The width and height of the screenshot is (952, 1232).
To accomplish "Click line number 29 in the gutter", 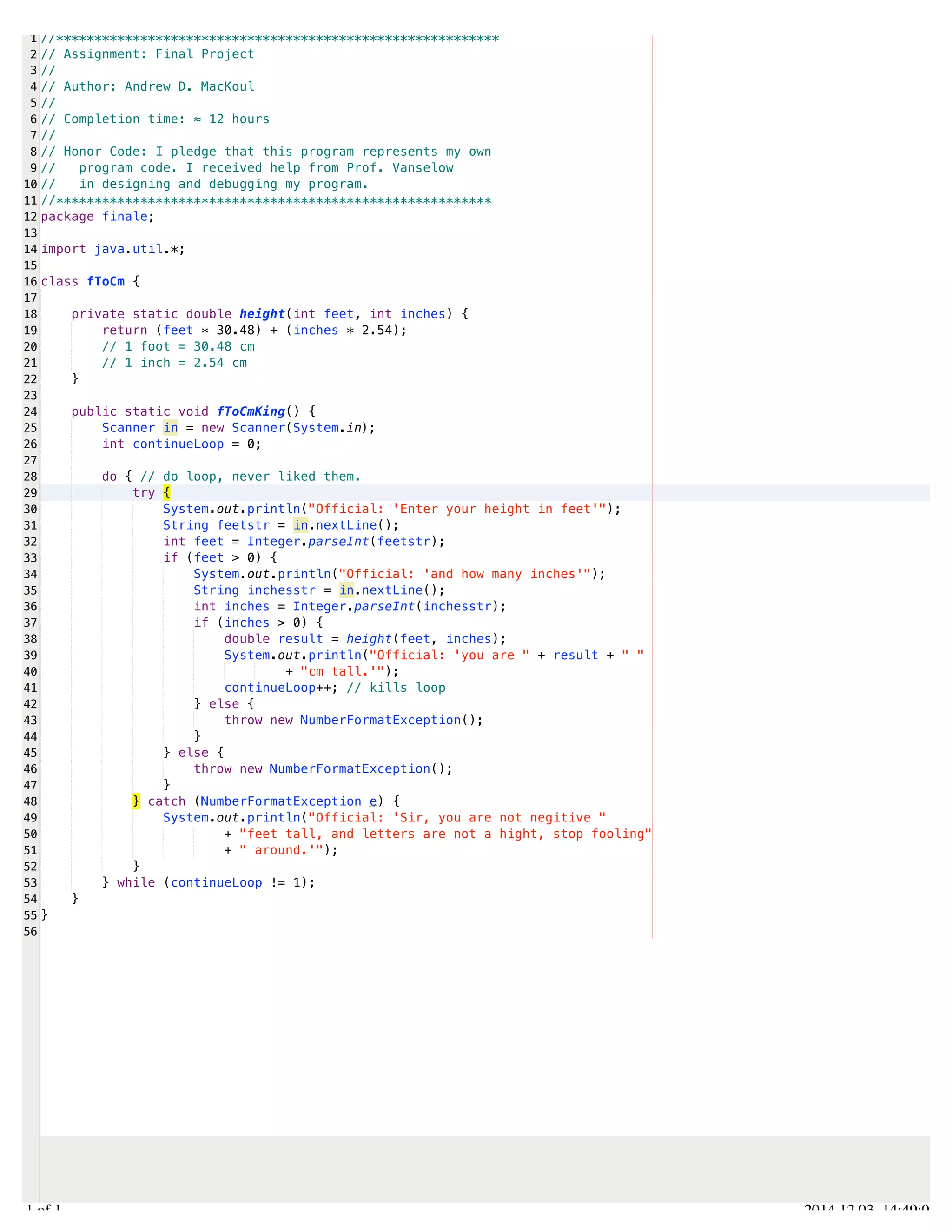I will coord(31,493).
